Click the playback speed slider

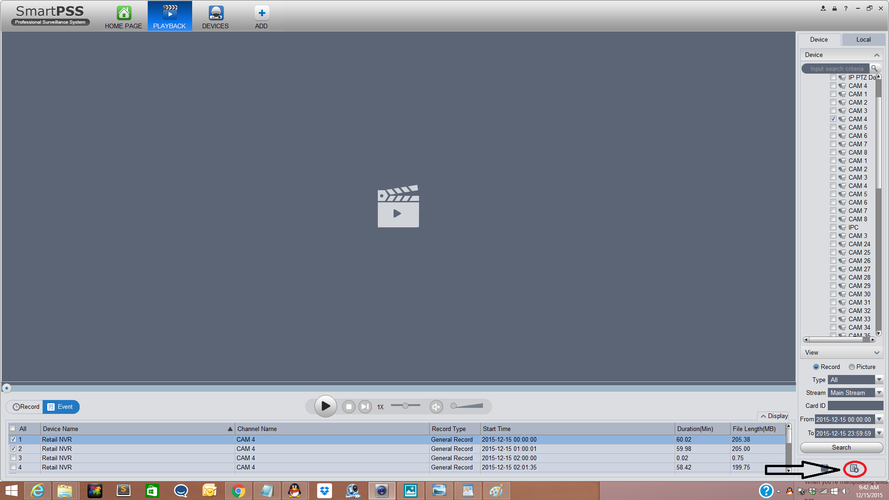(x=404, y=406)
